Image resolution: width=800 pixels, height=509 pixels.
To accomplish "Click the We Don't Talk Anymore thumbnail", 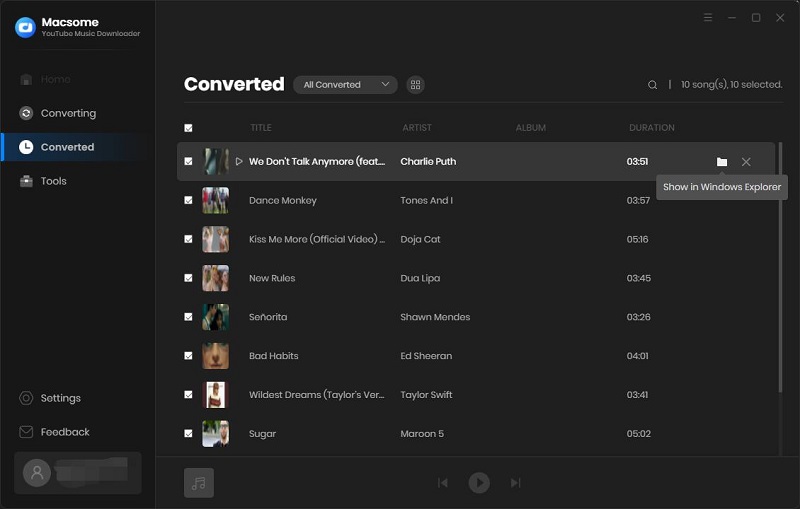I will pos(215,161).
